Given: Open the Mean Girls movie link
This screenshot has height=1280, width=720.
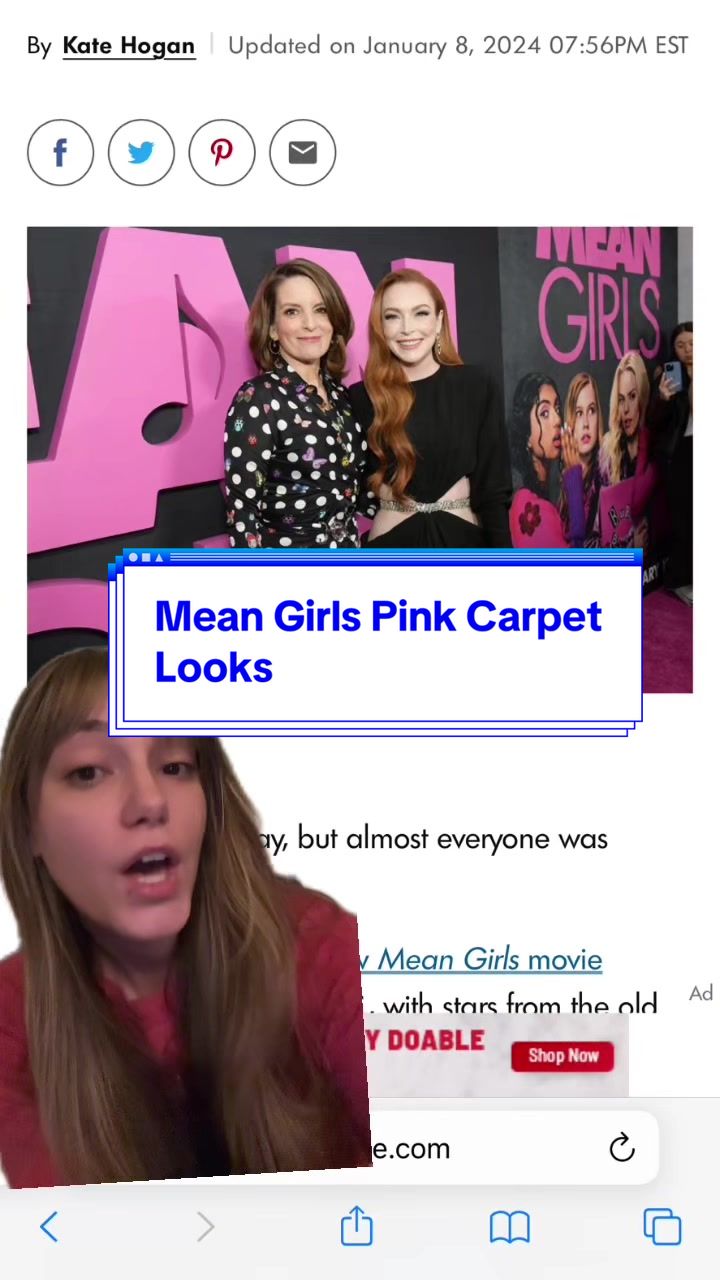Looking at the screenshot, I should click(x=480, y=960).
